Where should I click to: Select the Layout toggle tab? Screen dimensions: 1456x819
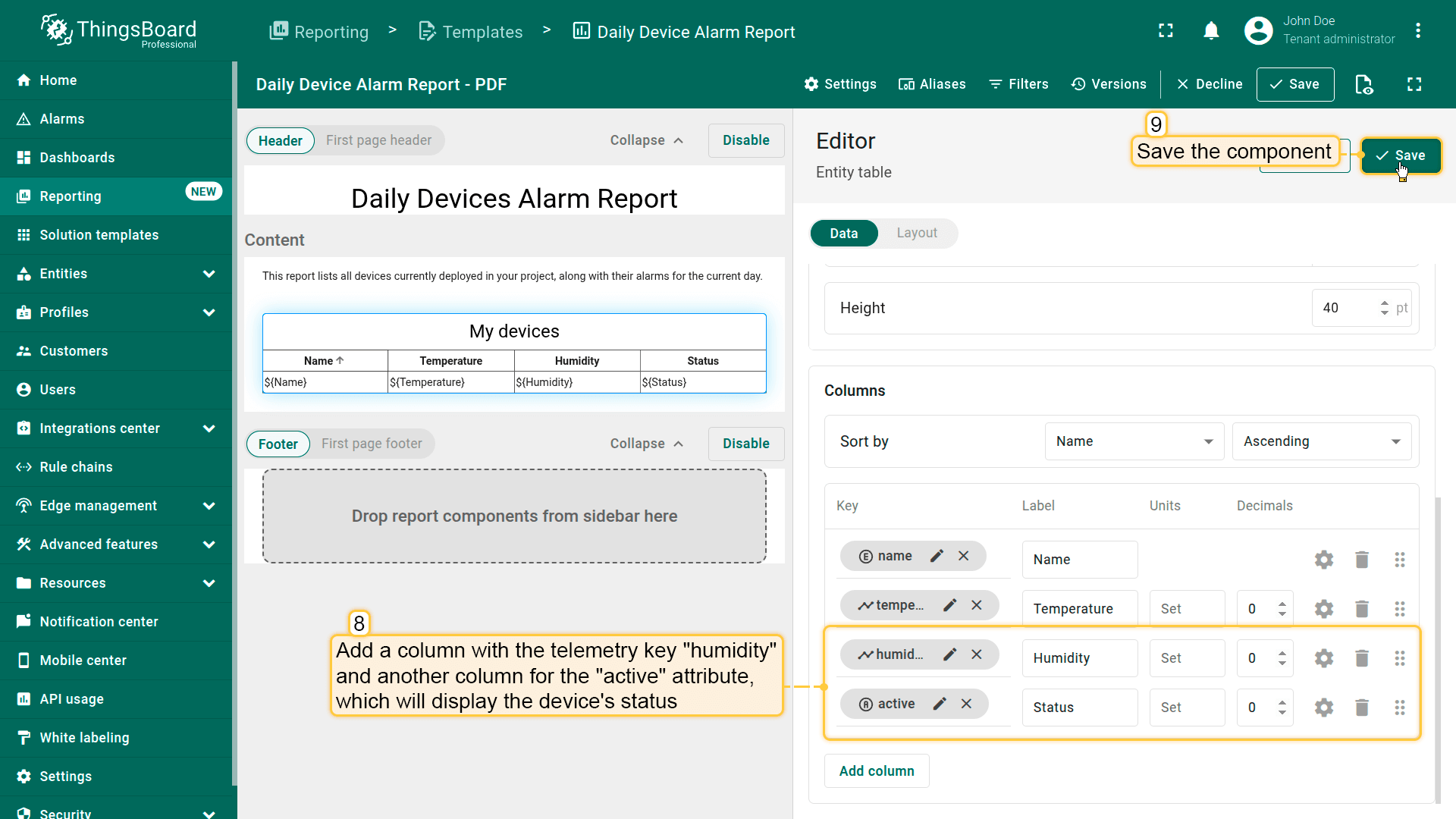coord(917,233)
